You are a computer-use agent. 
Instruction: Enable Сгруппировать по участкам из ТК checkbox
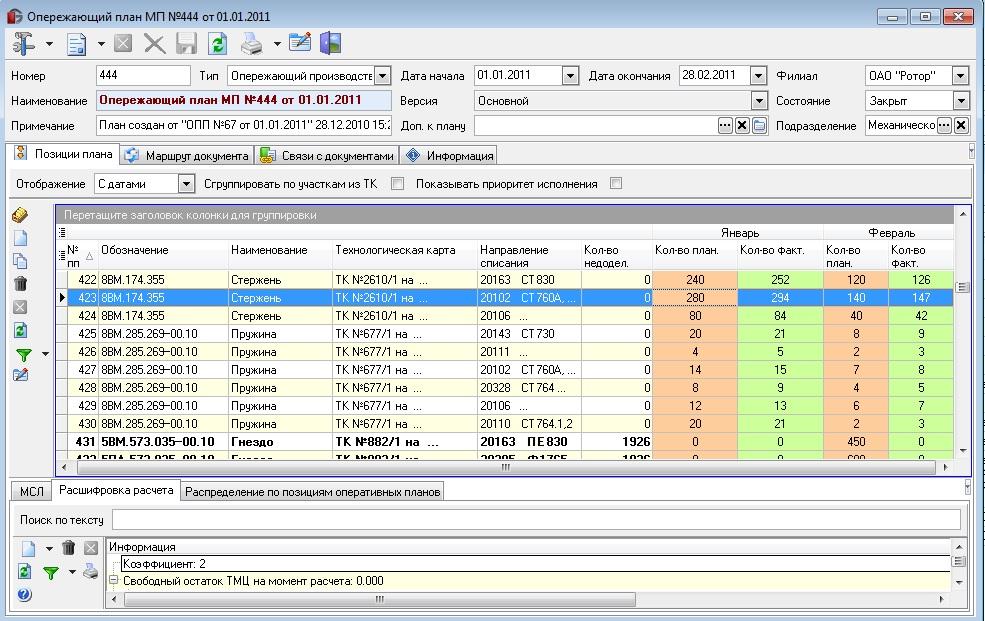tap(397, 183)
